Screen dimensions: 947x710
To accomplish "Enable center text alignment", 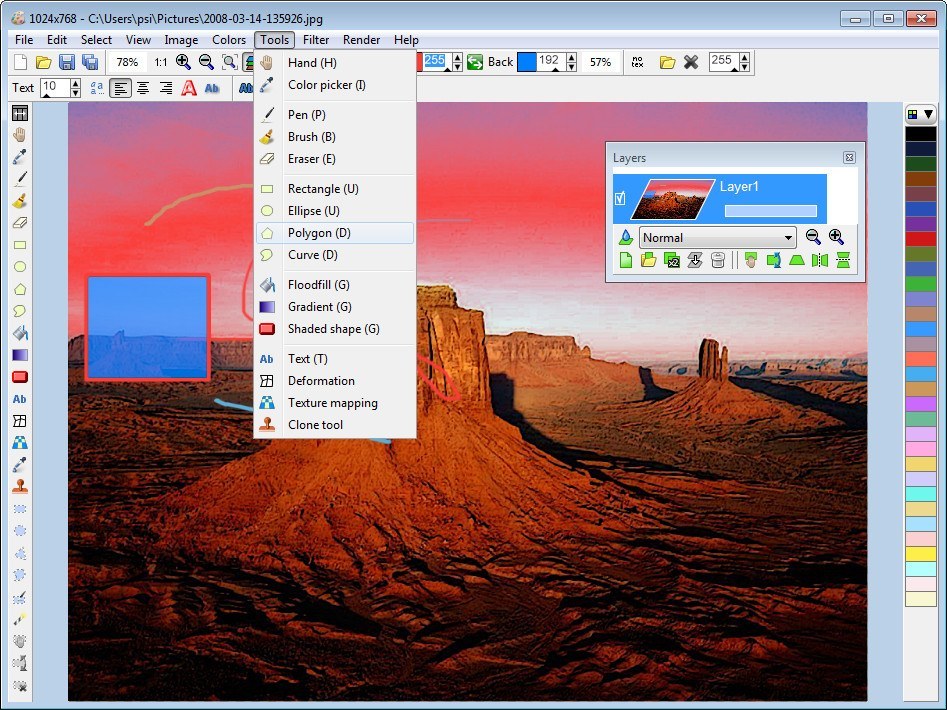I will coord(143,88).
